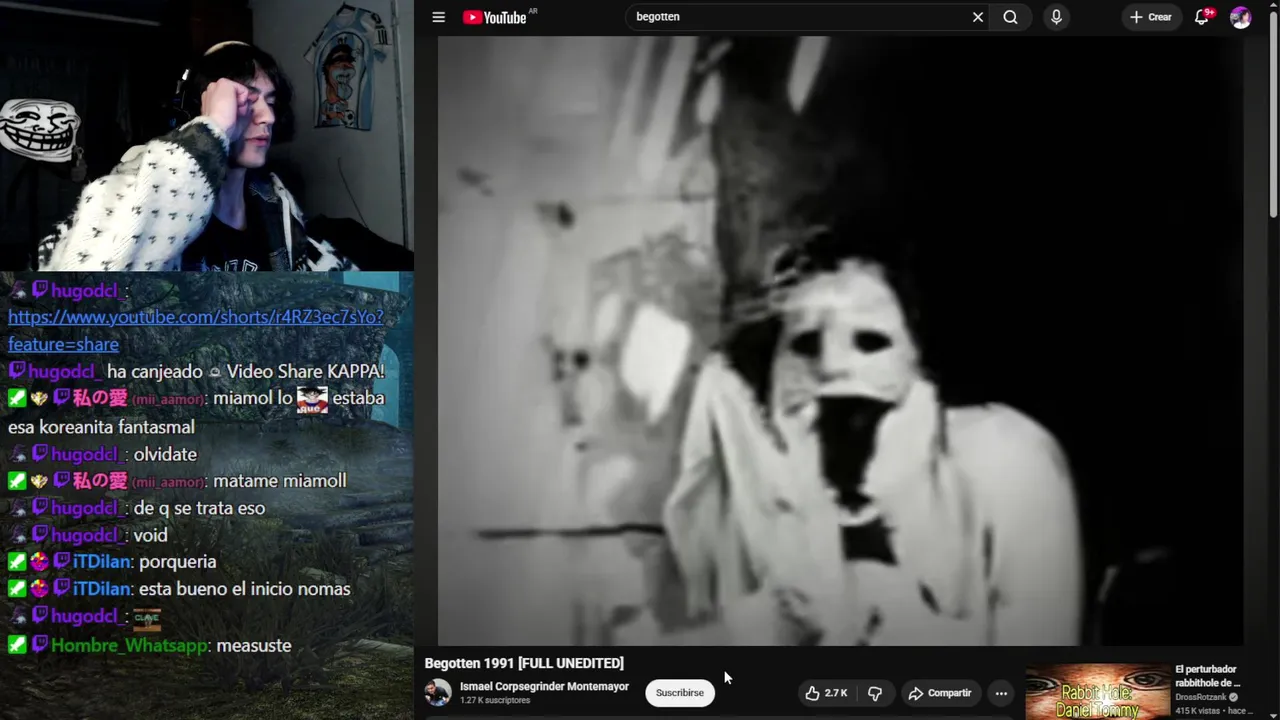Viewport: 1280px width, 720px height.
Task: Open the Crear menu
Action: [x=1150, y=17]
